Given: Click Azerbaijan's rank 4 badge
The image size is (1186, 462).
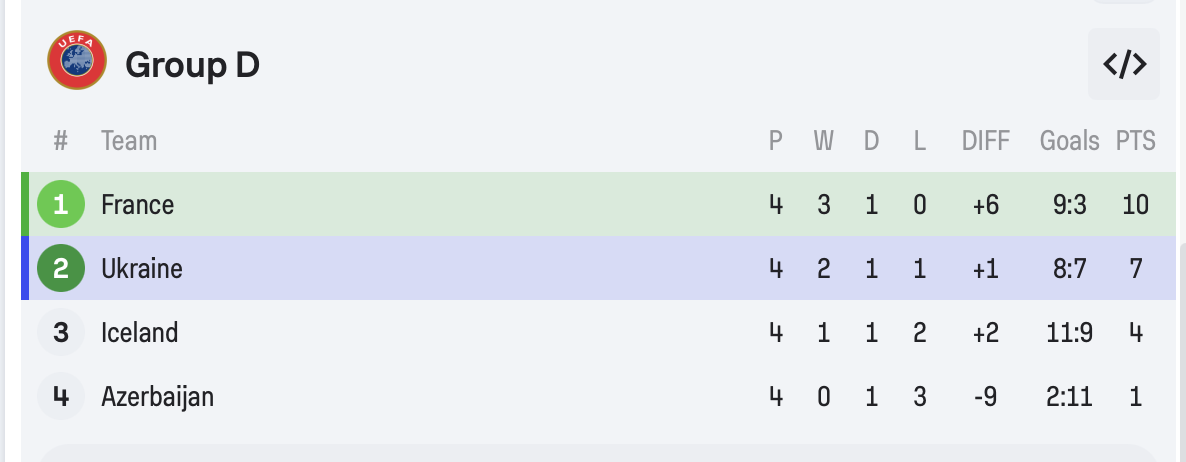Looking at the screenshot, I should (x=61, y=397).
